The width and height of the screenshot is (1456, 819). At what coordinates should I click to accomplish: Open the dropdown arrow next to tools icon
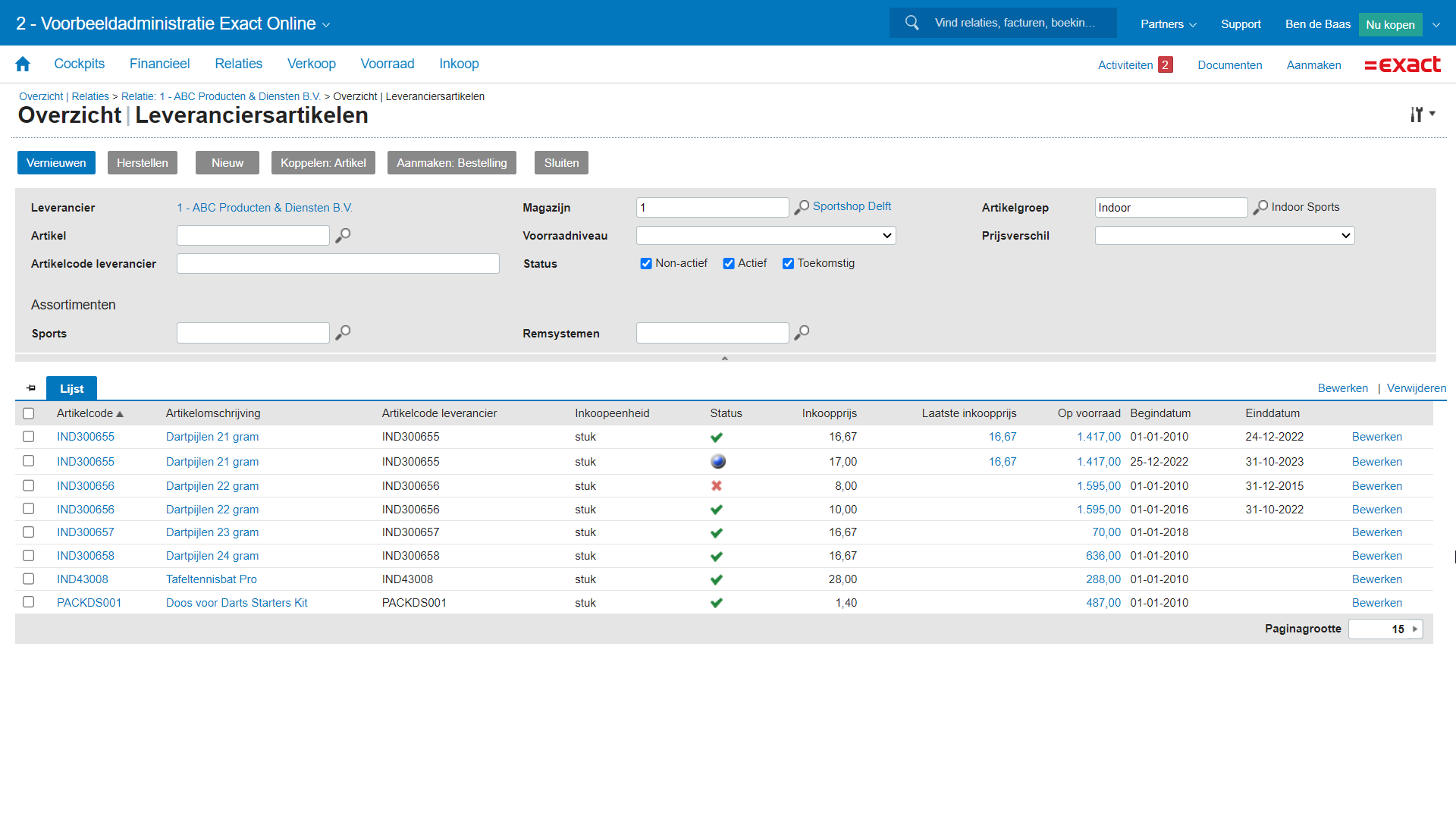(1432, 114)
